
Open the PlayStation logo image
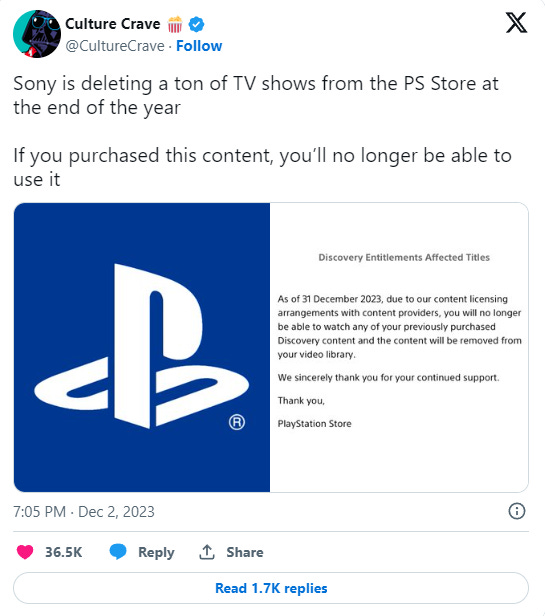pyautogui.click(x=142, y=347)
